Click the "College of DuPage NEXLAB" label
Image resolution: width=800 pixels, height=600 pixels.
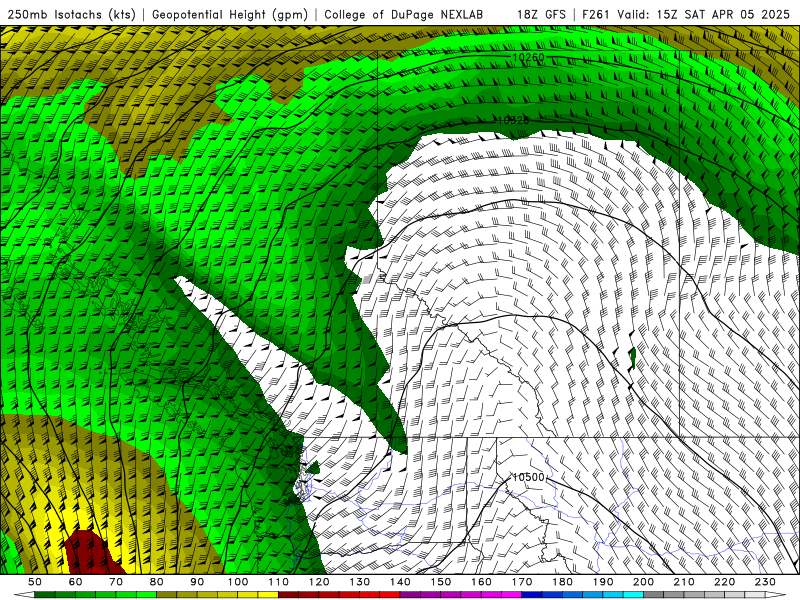point(404,15)
